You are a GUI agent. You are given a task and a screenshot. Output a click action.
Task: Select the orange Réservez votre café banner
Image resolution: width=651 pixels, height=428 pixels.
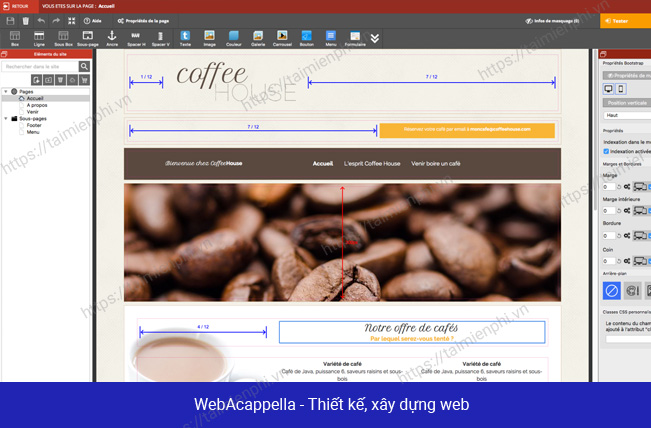click(467, 130)
